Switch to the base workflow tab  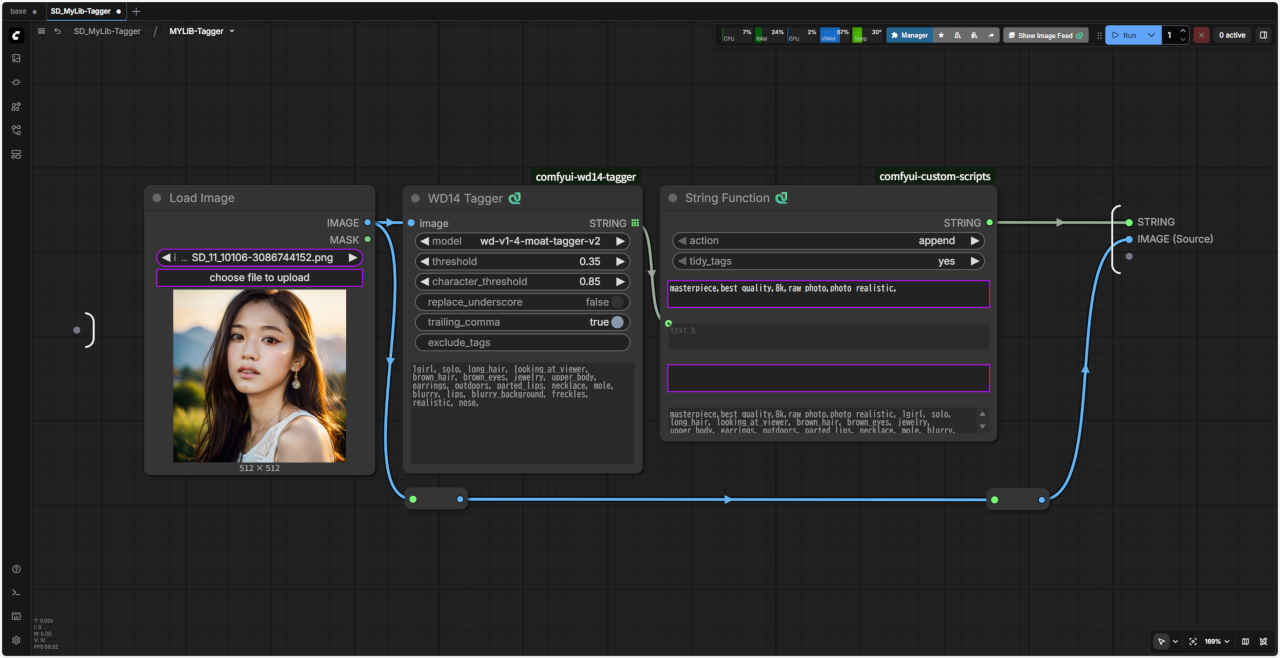click(x=19, y=11)
